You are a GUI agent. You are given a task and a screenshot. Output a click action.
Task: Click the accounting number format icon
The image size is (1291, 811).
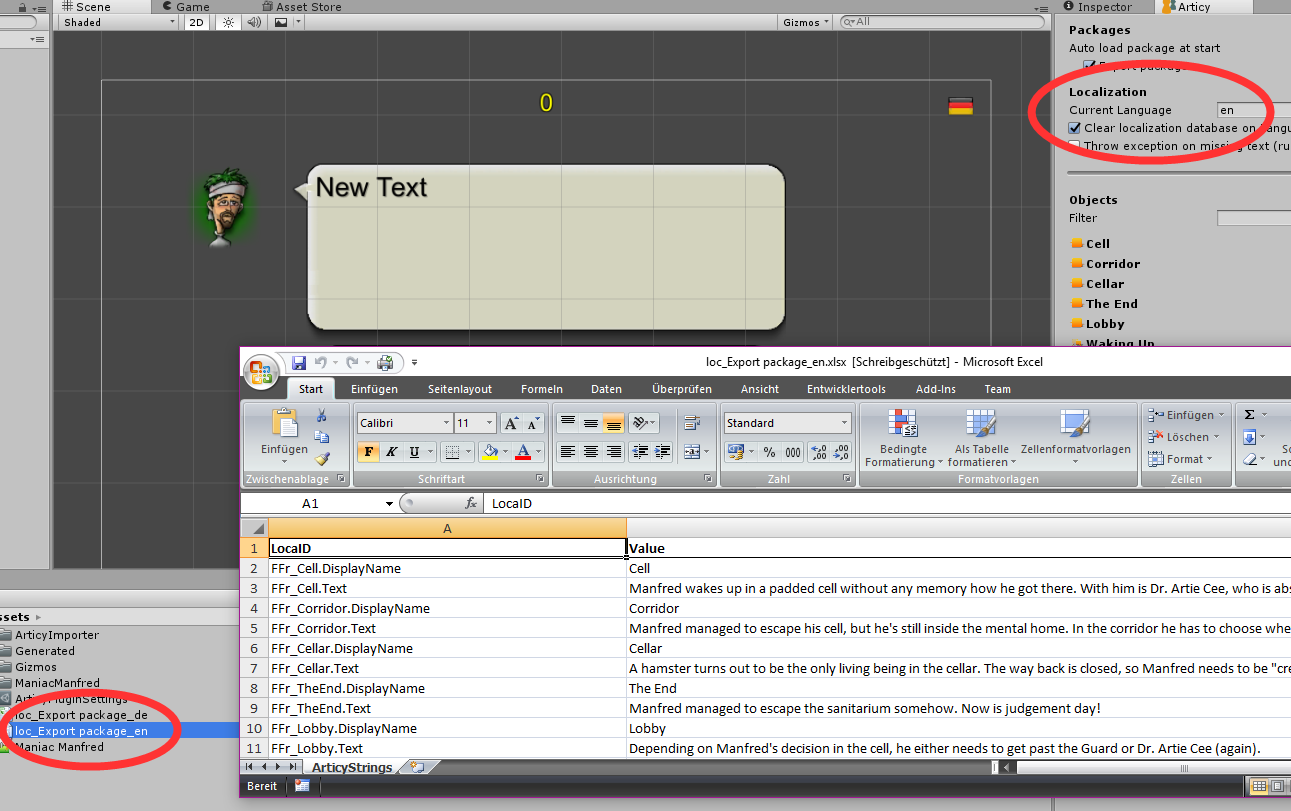click(x=735, y=452)
